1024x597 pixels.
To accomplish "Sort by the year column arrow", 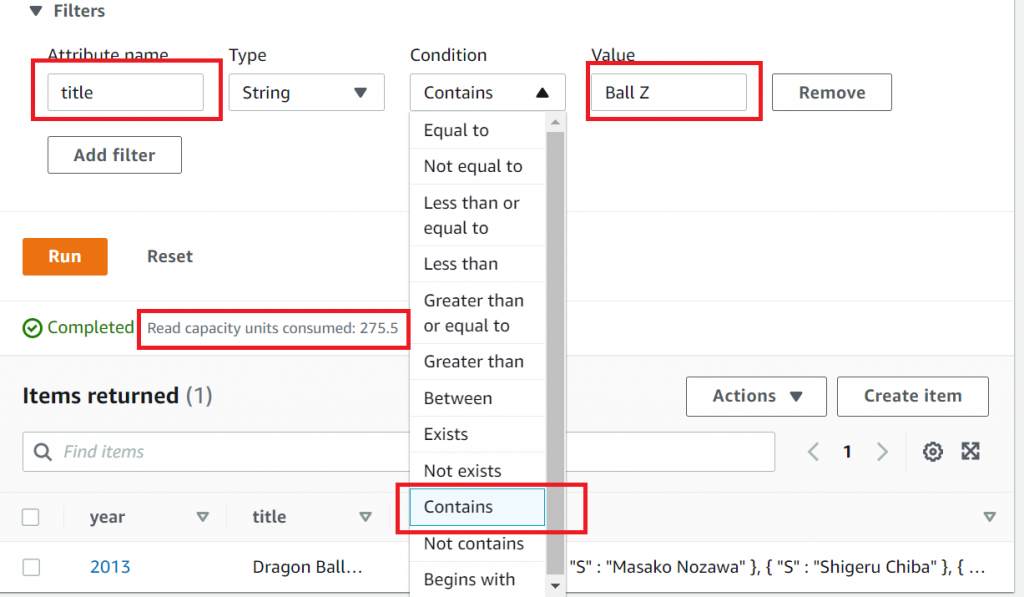I will coord(203,517).
